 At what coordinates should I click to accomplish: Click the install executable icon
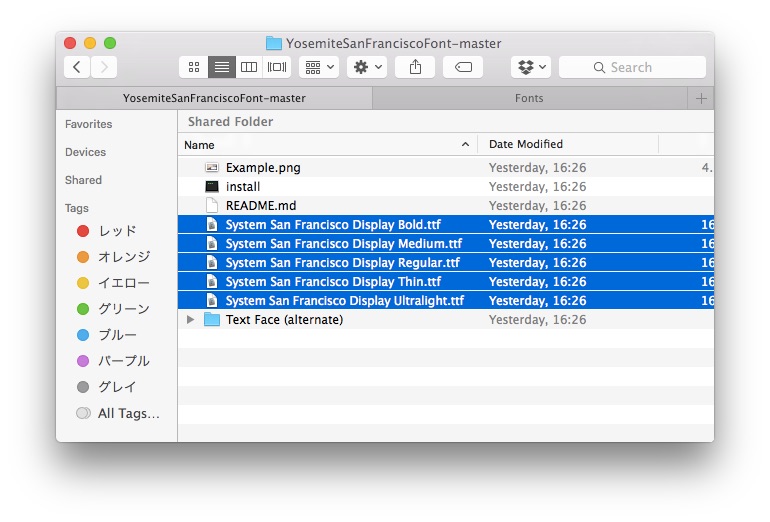(x=212, y=187)
